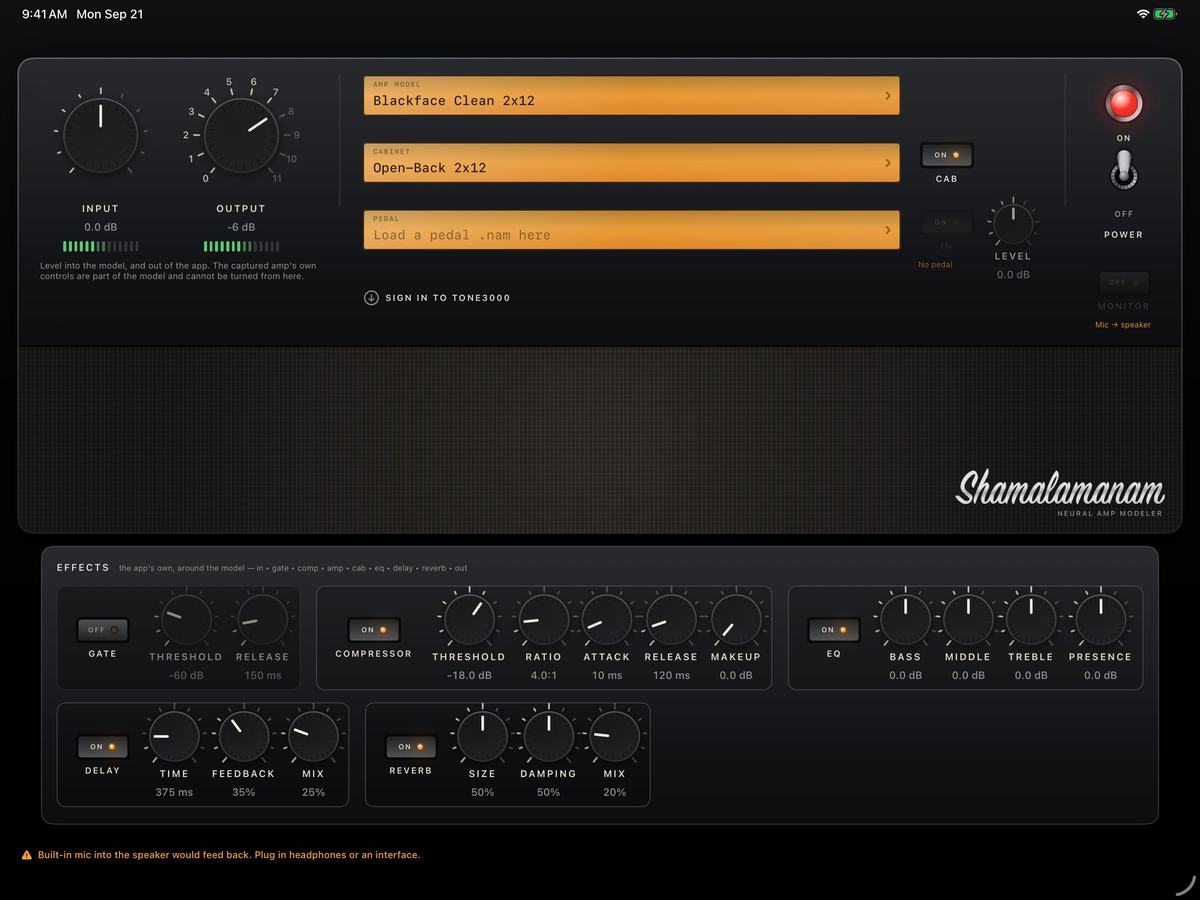Screen dimensions: 1200x900
Task: Click the EQ MIDDLE knob
Action: pos(968,619)
